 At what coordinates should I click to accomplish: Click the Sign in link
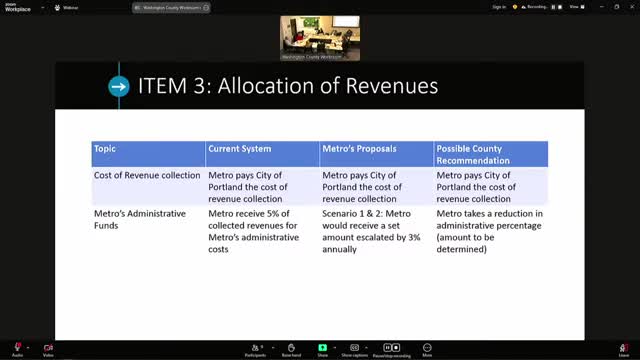click(499, 7)
